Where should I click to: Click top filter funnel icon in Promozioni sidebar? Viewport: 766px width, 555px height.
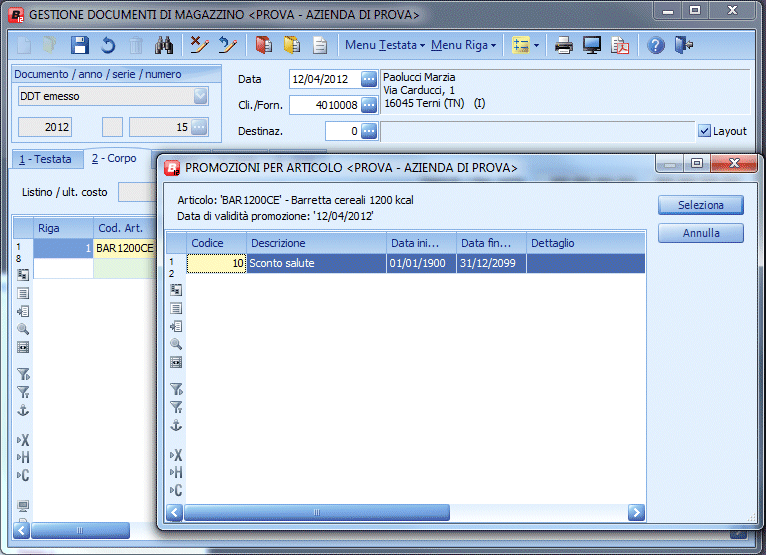coord(176,389)
